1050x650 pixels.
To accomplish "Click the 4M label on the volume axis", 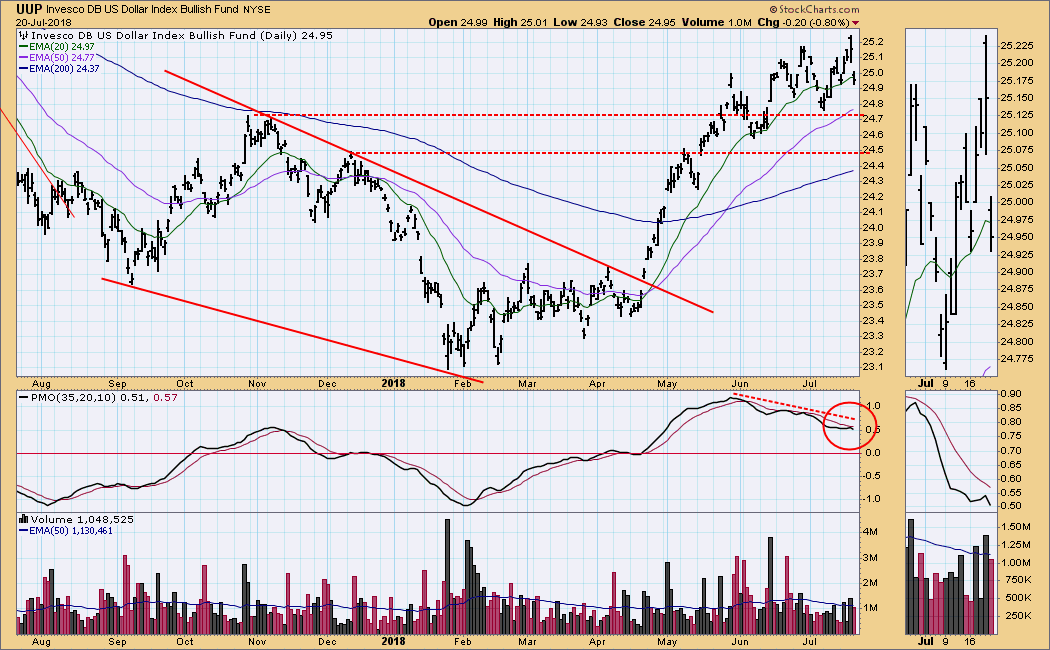I will (871, 532).
